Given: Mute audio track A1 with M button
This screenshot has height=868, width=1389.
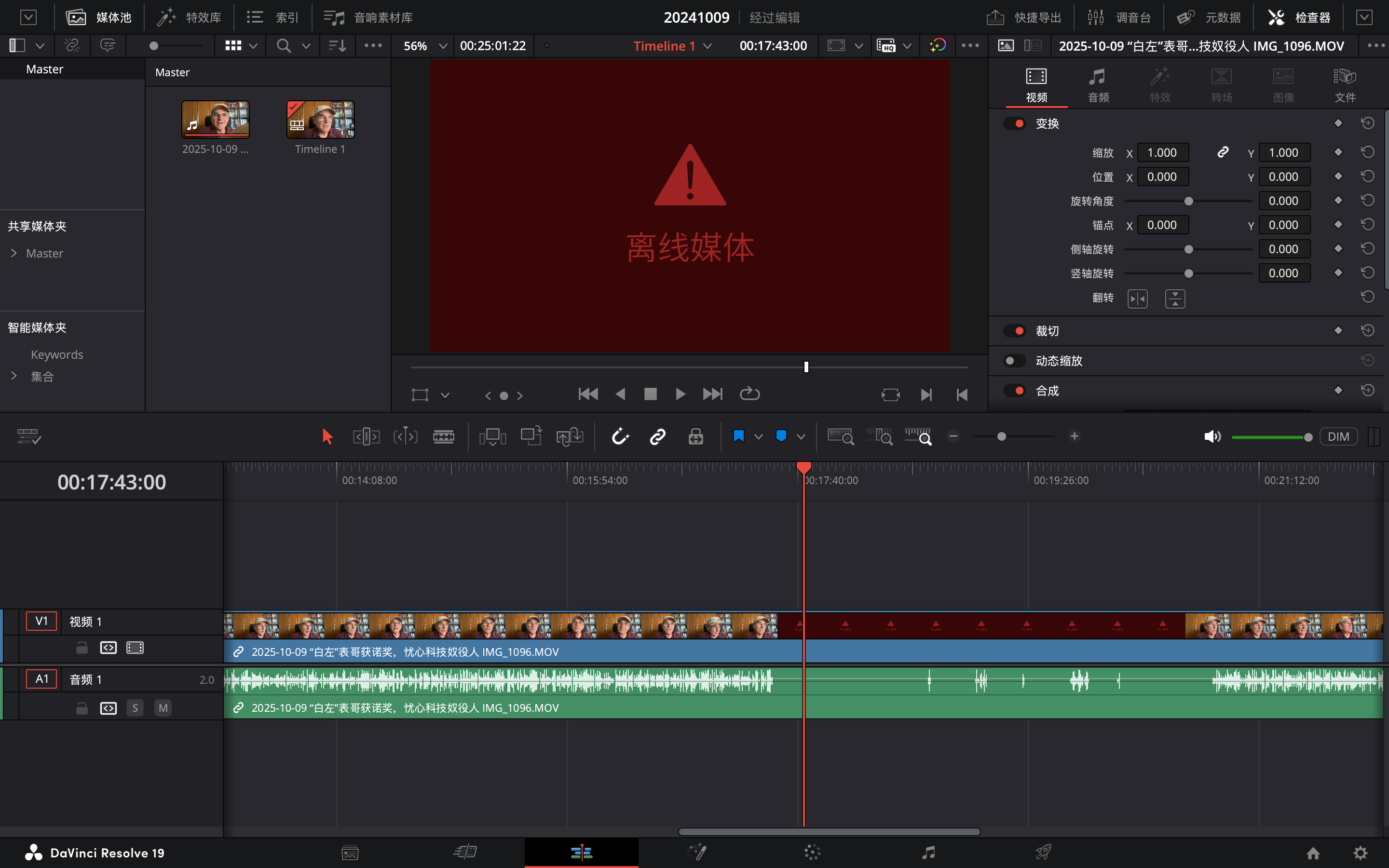Looking at the screenshot, I should (163, 708).
